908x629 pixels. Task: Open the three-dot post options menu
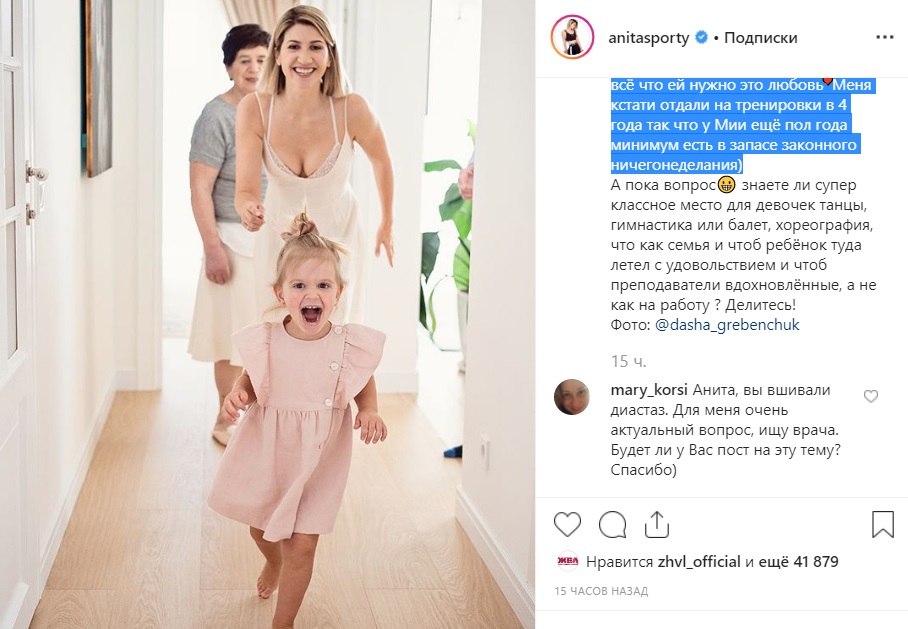point(885,38)
